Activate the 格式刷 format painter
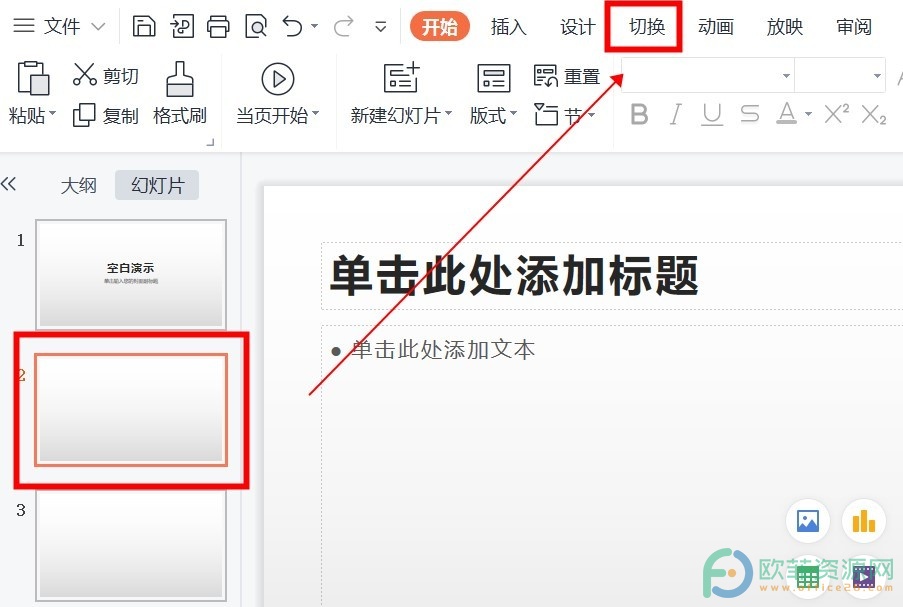903x607 pixels. pos(180,94)
